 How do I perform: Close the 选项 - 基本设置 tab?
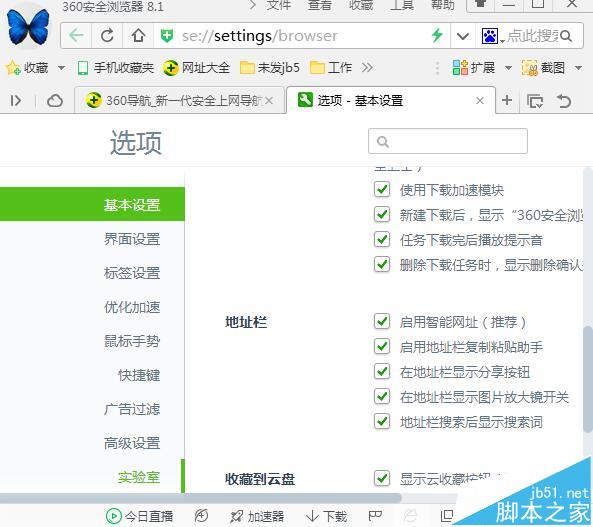480,101
